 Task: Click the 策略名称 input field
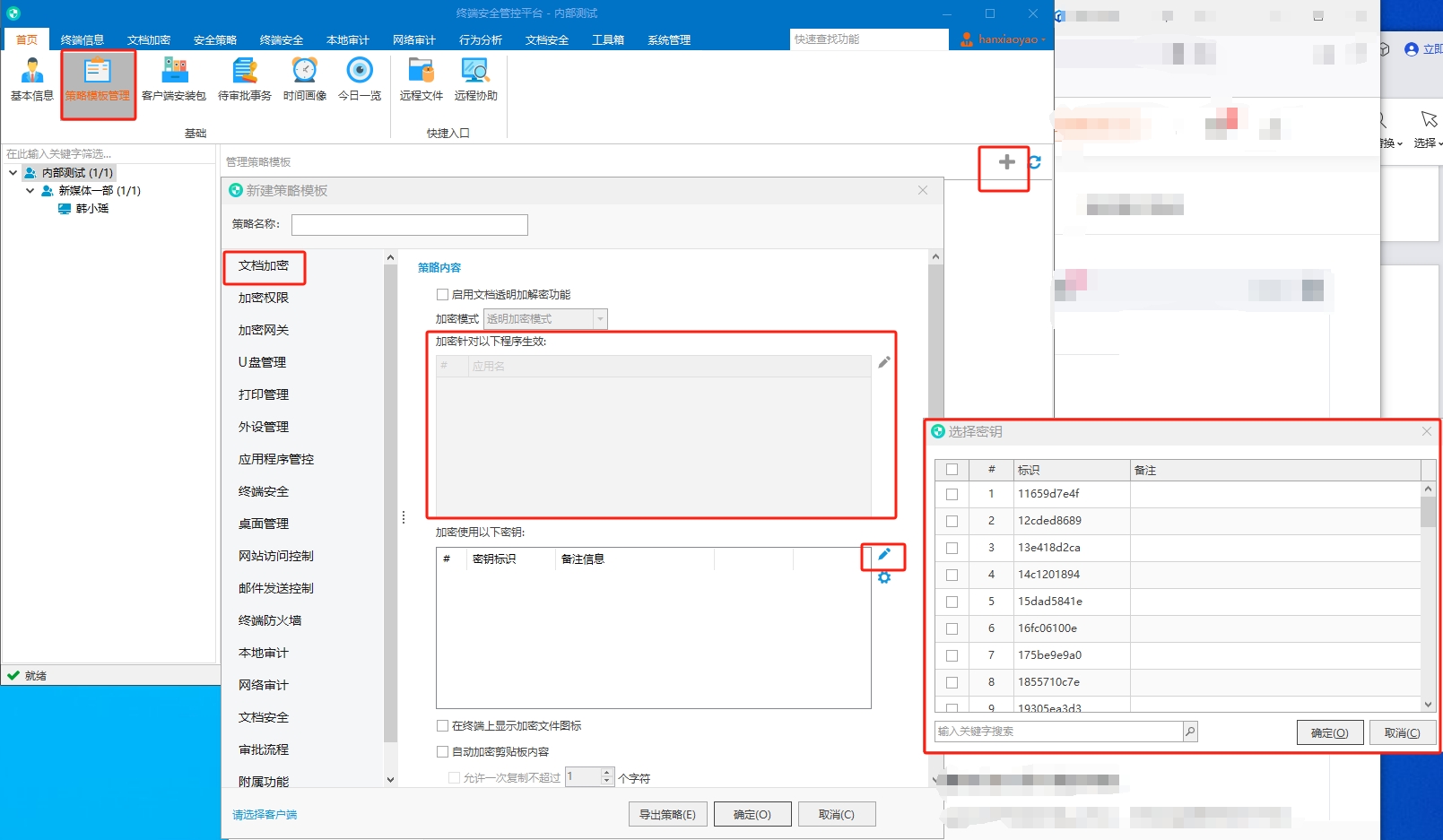[410, 224]
